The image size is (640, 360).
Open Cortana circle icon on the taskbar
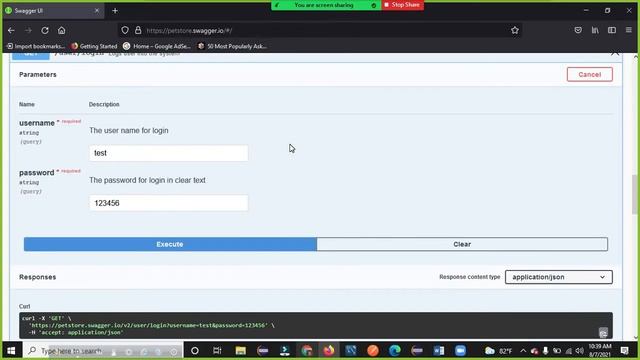click(195, 351)
